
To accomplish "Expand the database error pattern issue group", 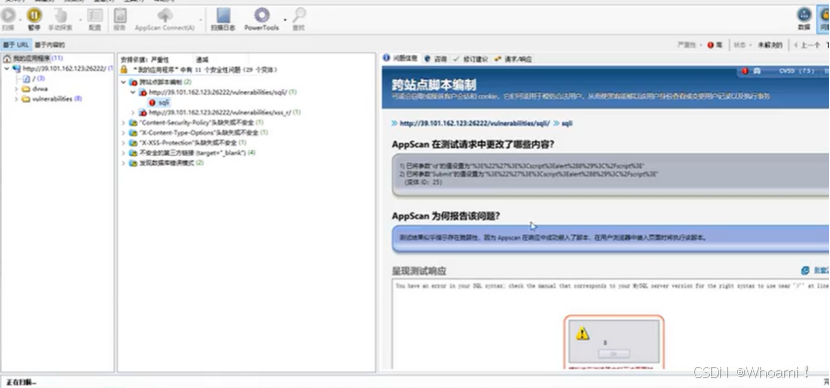I will [124, 163].
